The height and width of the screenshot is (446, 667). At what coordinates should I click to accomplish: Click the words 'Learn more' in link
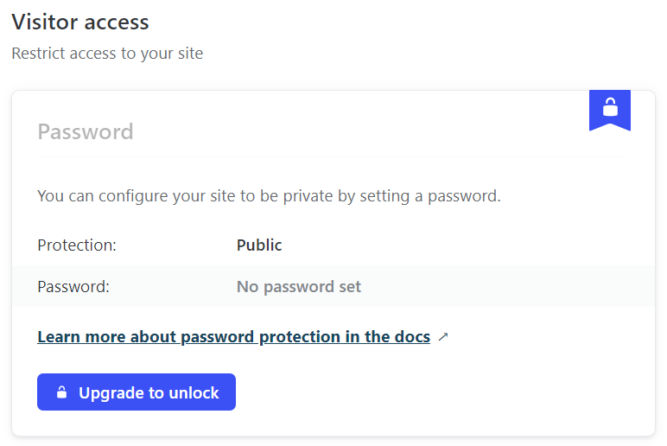coord(82,337)
